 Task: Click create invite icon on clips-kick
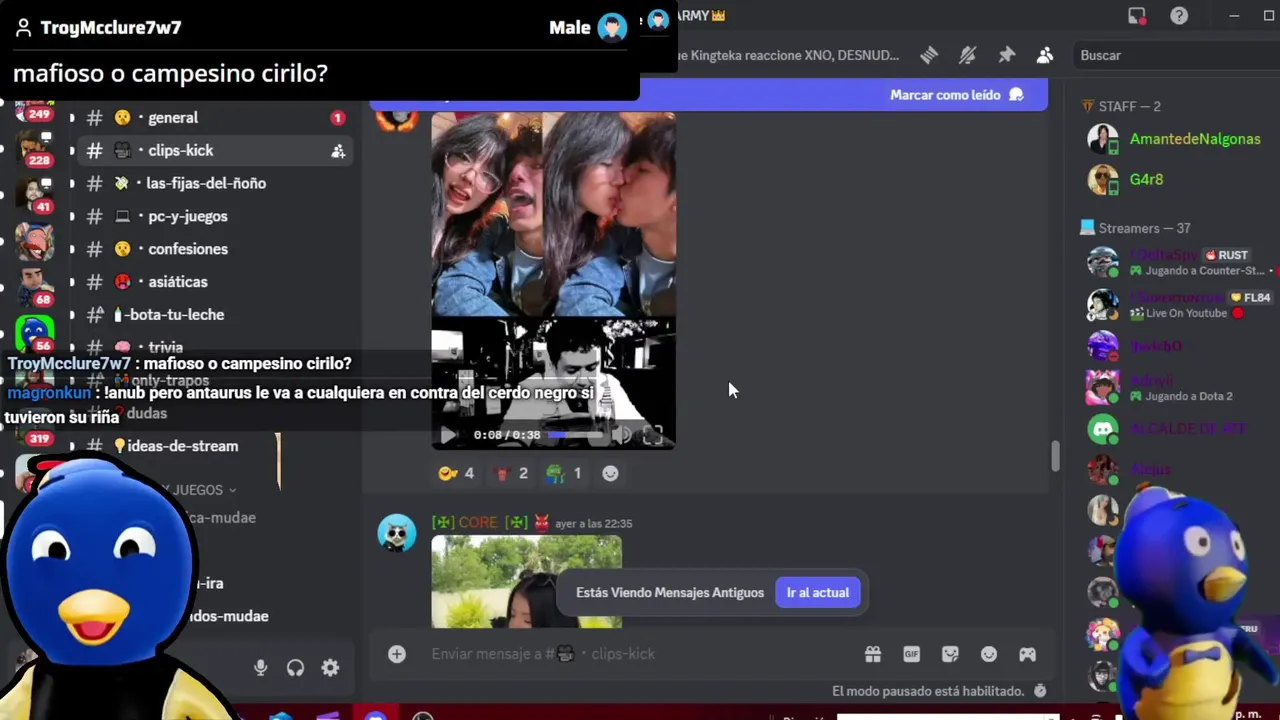point(338,151)
